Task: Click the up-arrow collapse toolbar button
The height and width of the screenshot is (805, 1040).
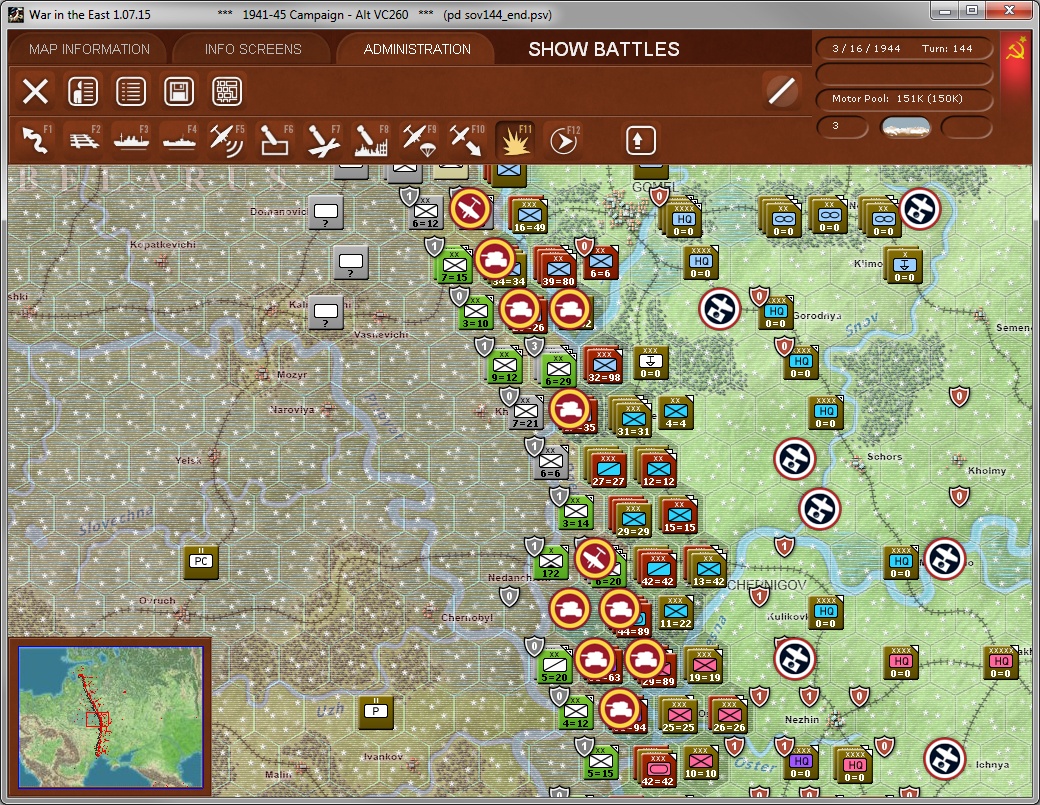Action: click(640, 141)
